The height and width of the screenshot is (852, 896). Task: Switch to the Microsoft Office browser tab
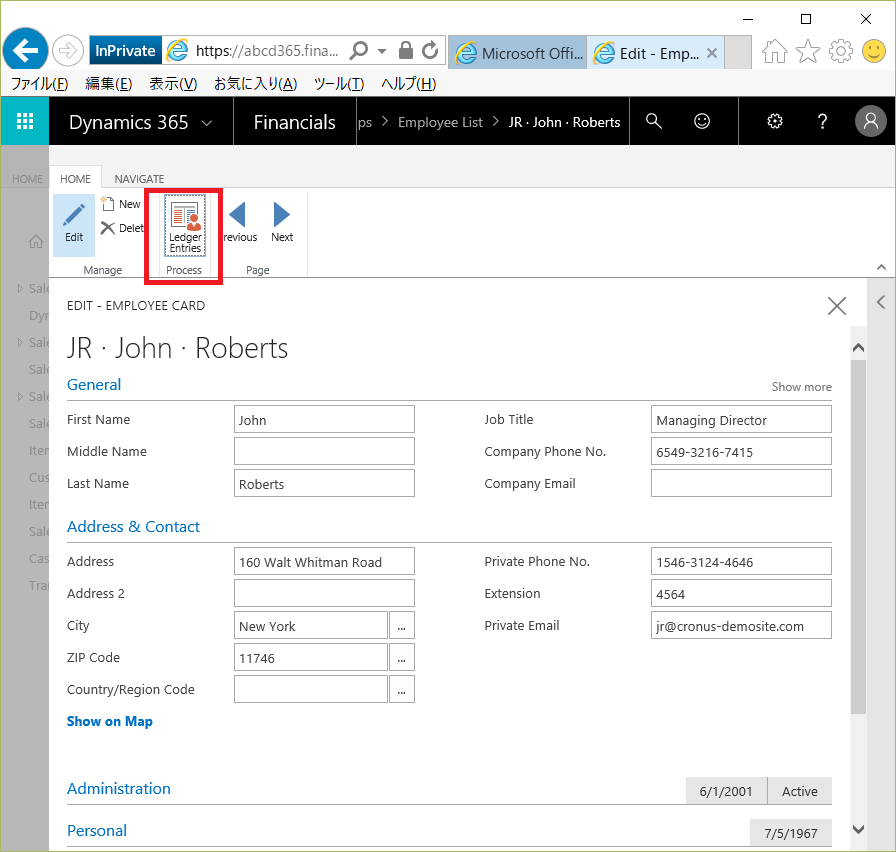point(519,53)
